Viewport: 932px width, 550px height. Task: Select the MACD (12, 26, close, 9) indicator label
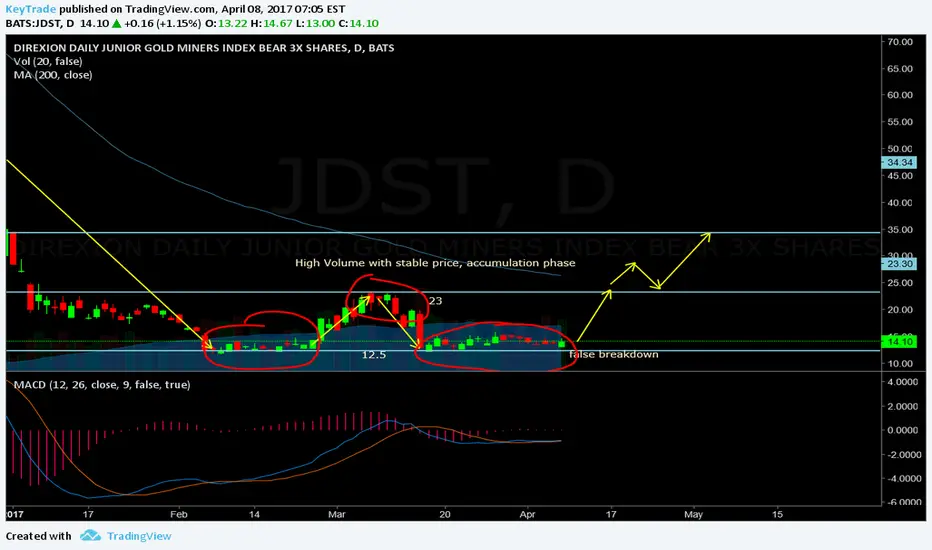pos(102,385)
